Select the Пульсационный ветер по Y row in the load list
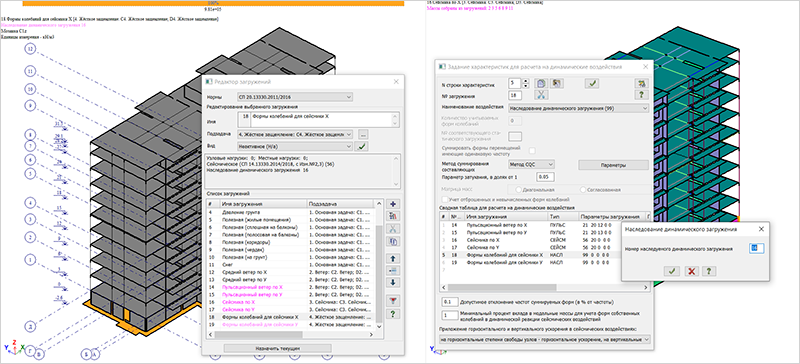 (x=290, y=295)
